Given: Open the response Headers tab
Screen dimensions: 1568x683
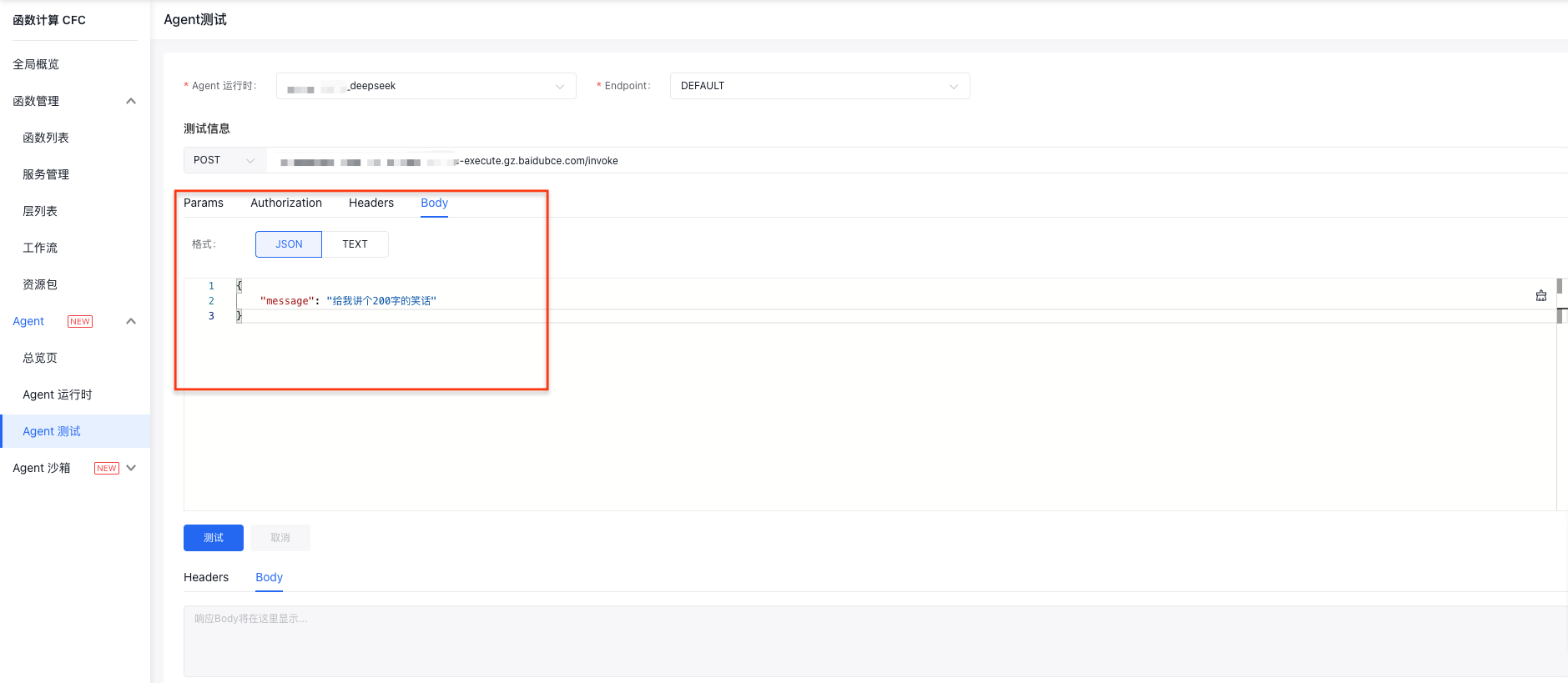Looking at the screenshot, I should point(206,577).
